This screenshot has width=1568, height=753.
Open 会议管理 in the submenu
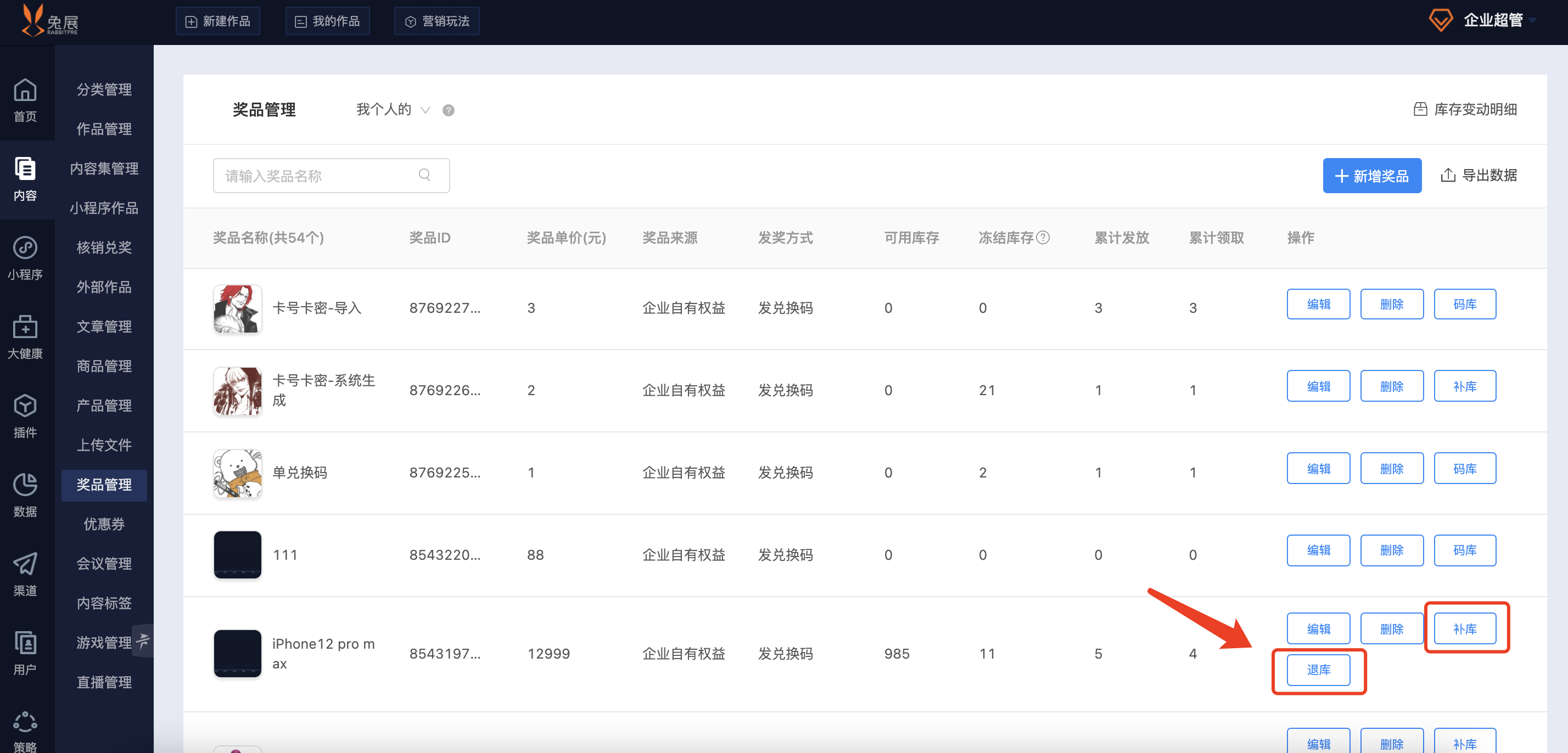point(104,564)
